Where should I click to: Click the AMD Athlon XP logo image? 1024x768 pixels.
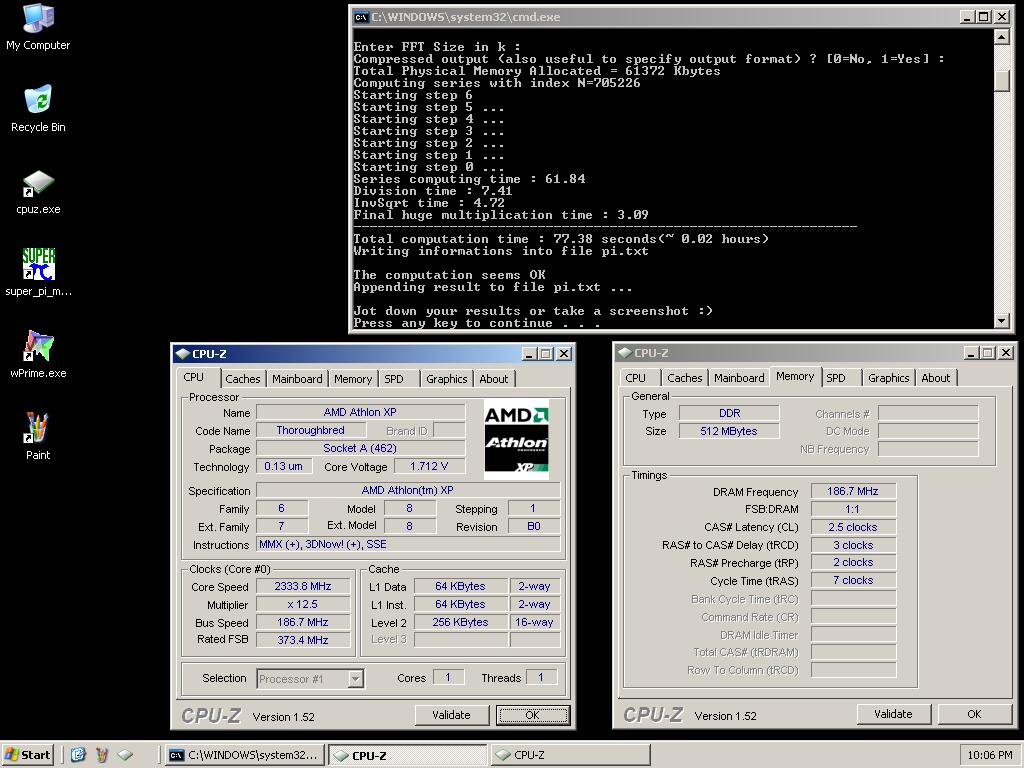tap(516, 440)
